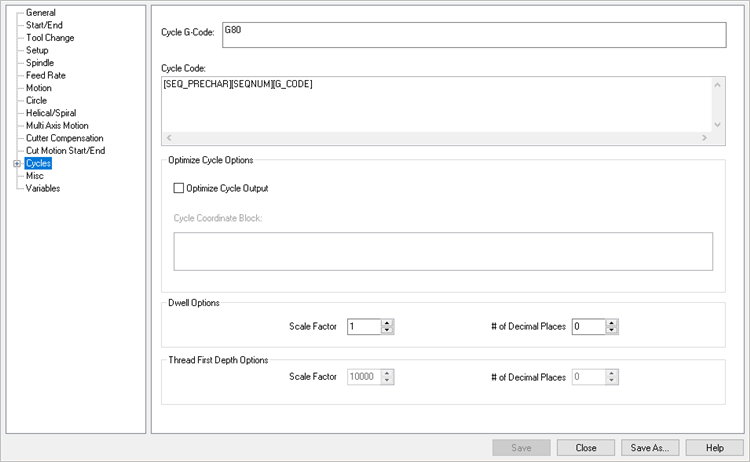Click Cycle Code scroll right arrow

point(705,138)
